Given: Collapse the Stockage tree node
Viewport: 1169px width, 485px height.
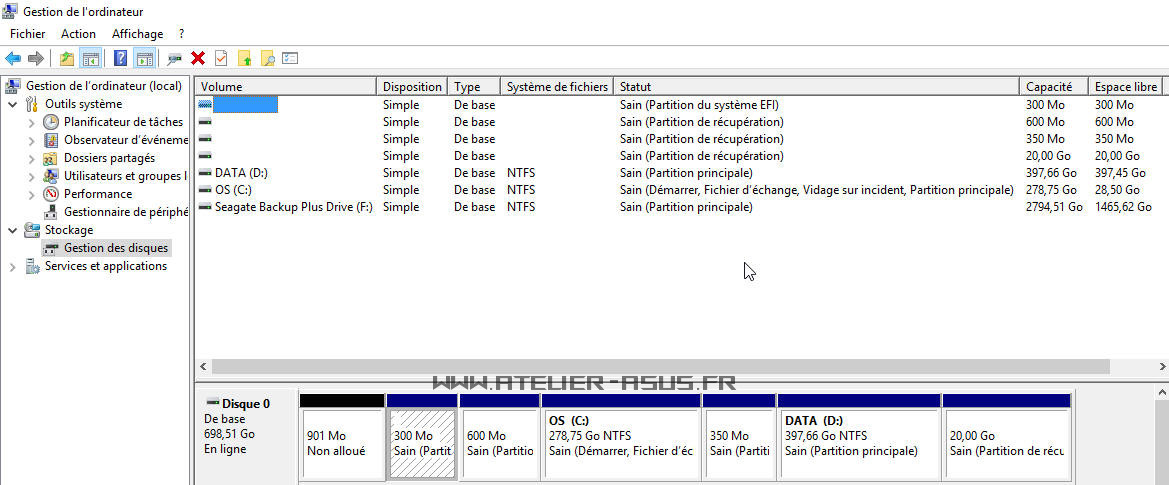Looking at the screenshot, I should pos(13,230).
